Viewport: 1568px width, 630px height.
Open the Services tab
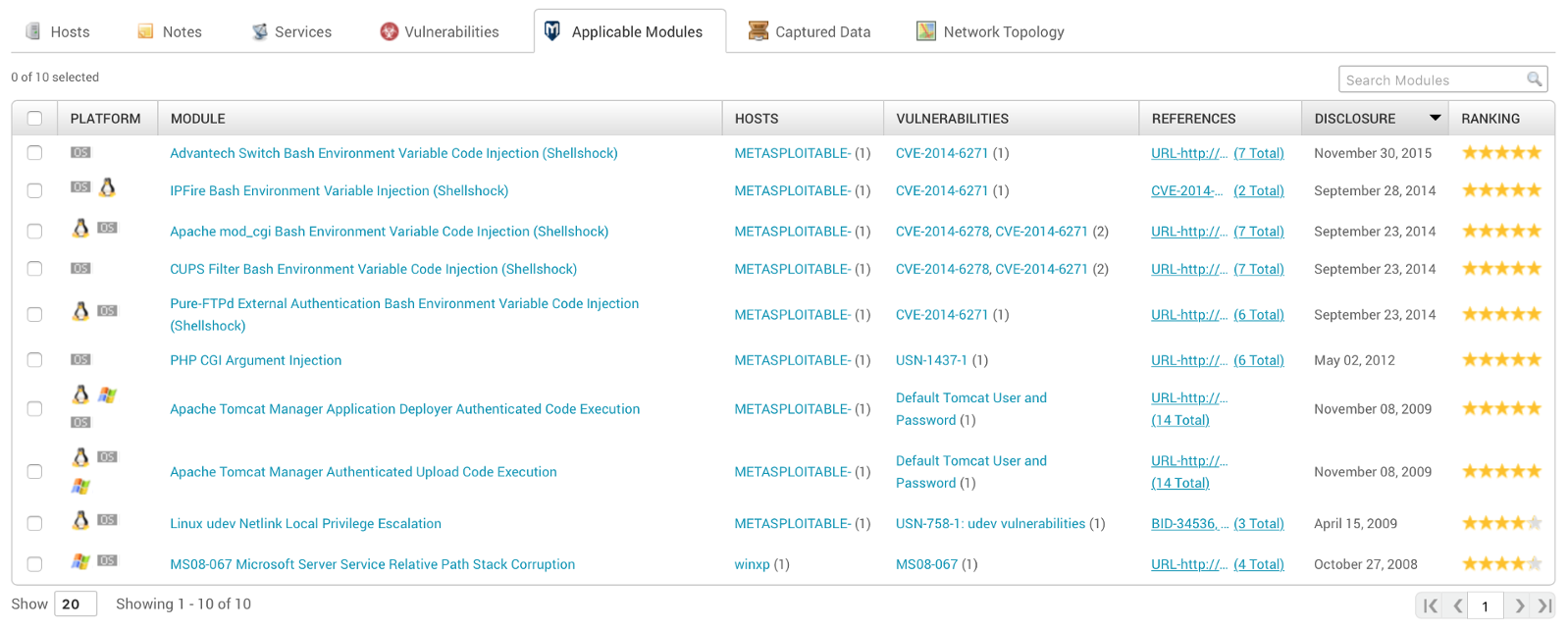click(x=291, y=31)
